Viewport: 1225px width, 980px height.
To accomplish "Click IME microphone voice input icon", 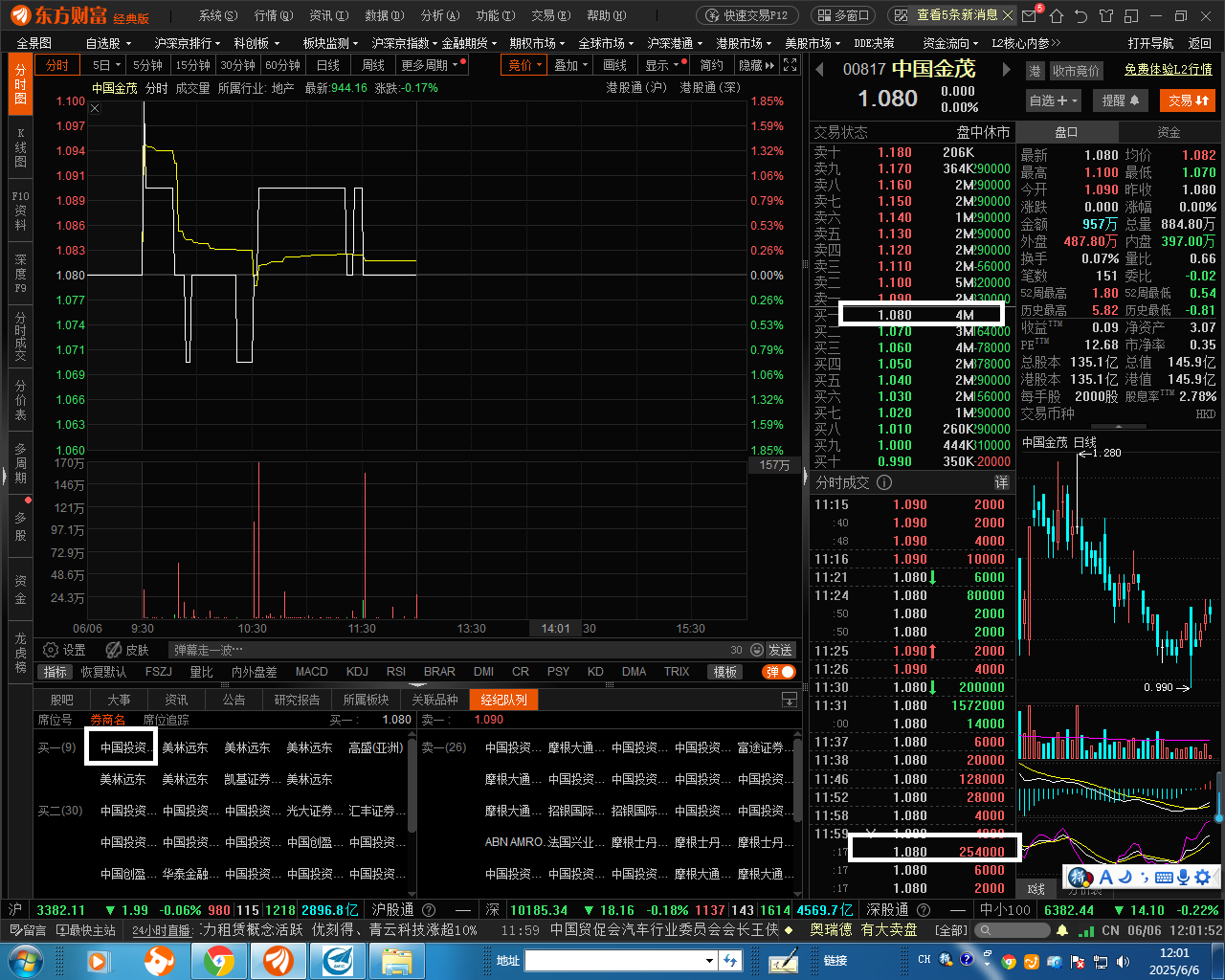I will pos(1183,877).
